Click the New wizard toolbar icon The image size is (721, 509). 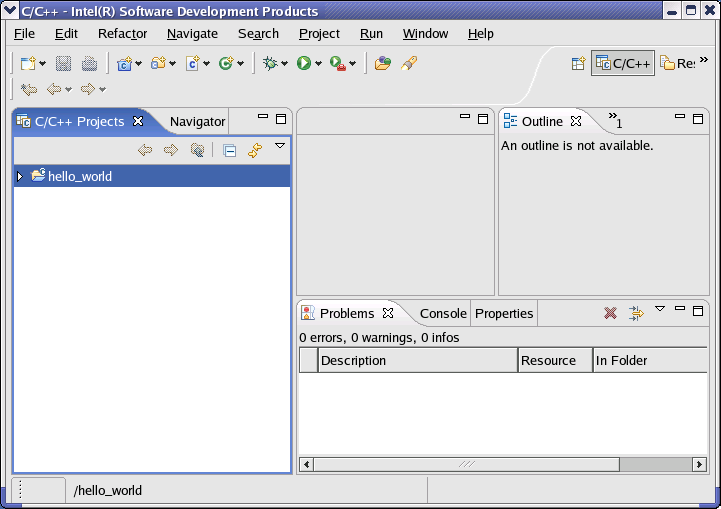[28, 63]
